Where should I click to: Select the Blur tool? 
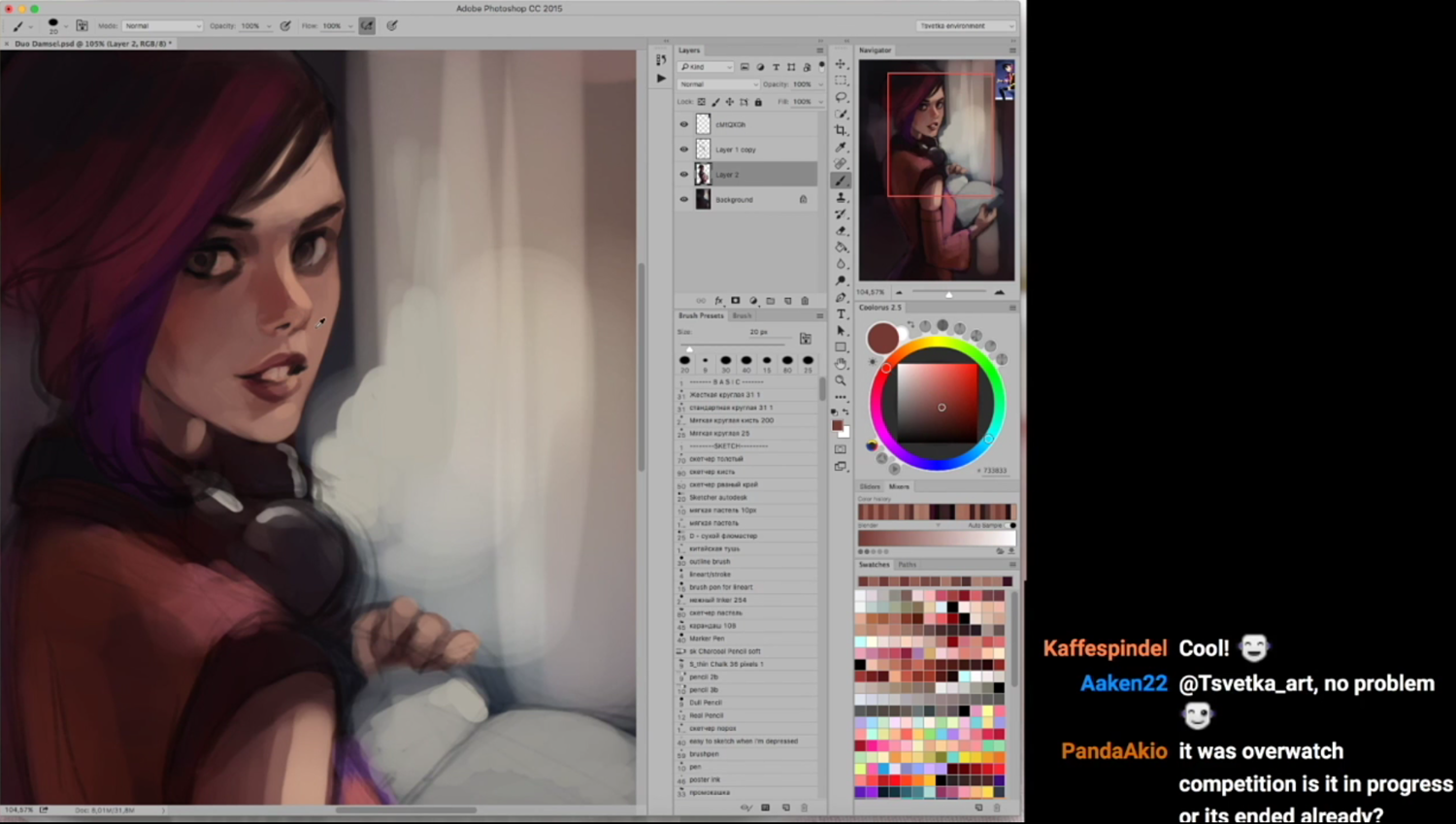[x=841, y=263]
